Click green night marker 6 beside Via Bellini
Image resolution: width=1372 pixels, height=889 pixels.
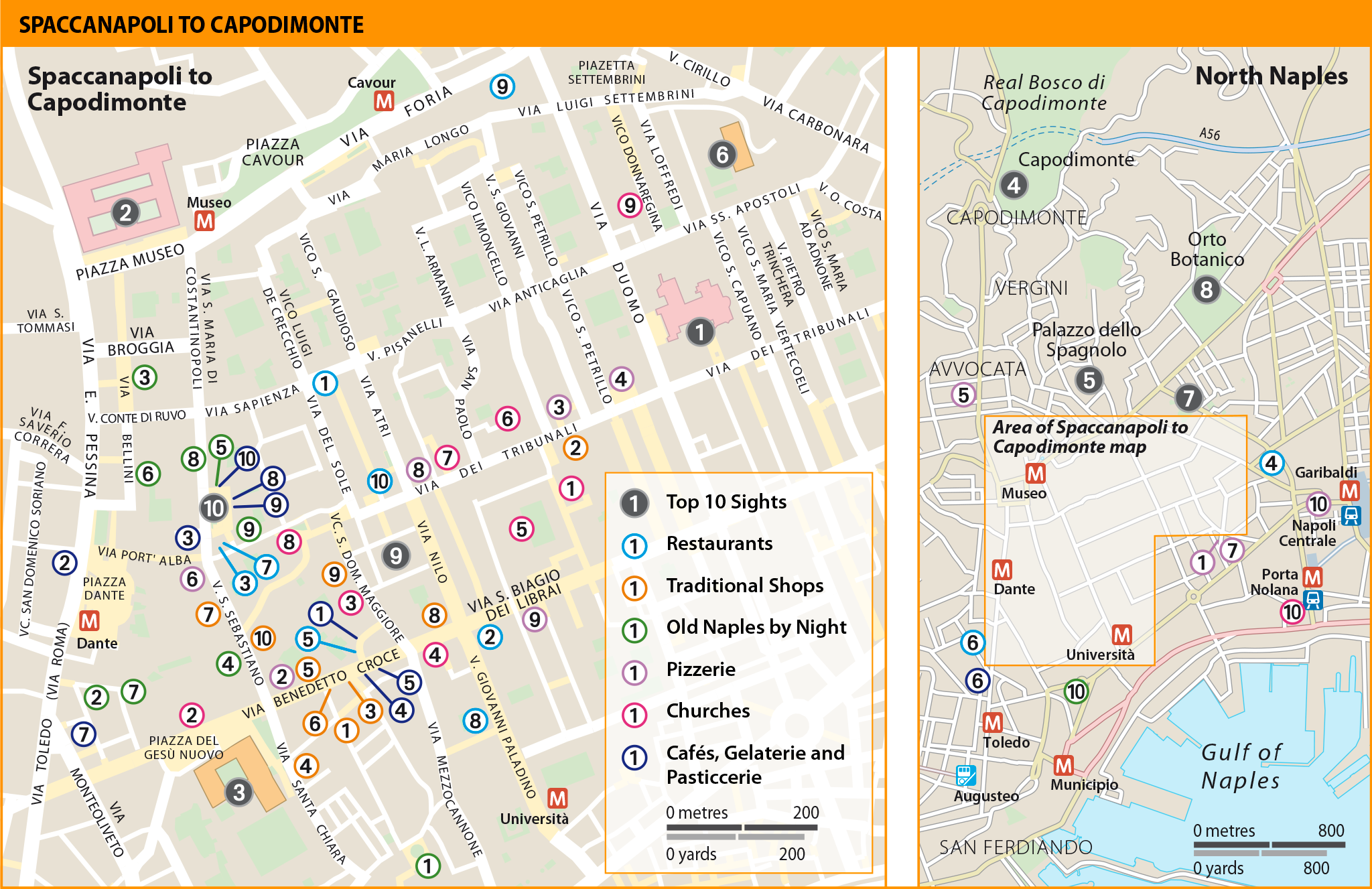pyautogui.click(x=148, y=474)
